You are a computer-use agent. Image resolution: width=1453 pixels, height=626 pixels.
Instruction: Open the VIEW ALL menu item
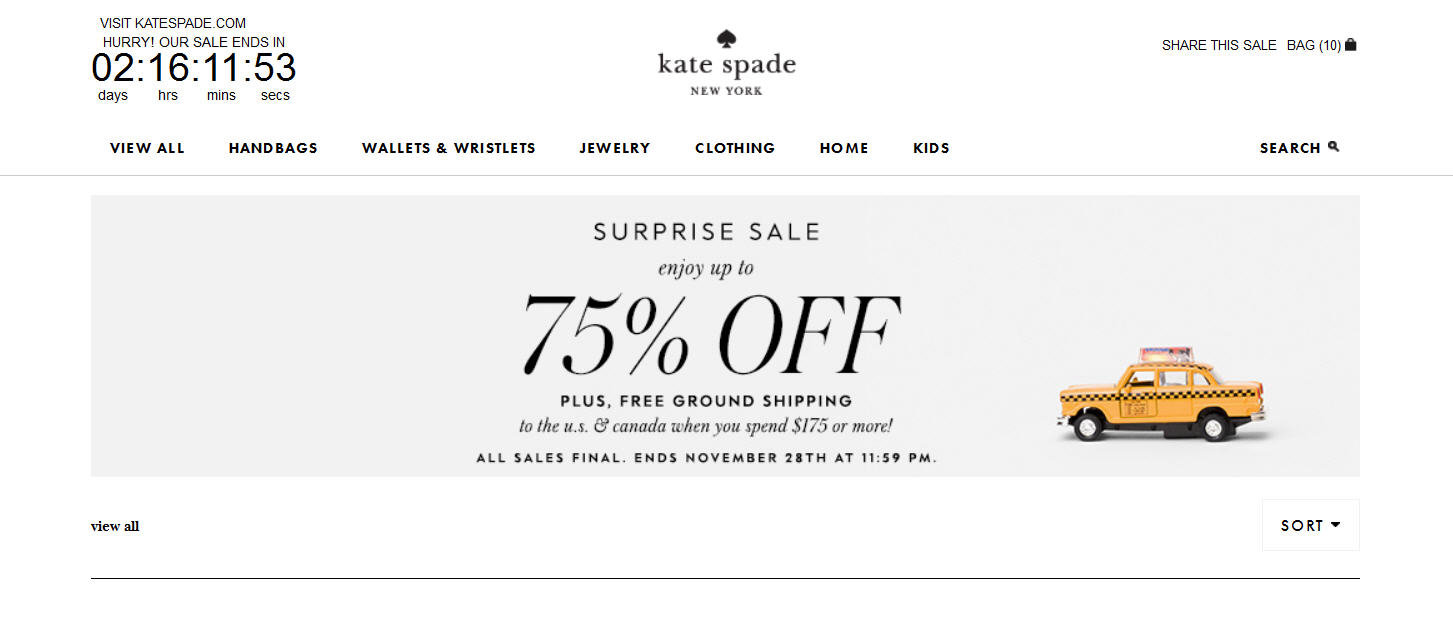[147, 148]
